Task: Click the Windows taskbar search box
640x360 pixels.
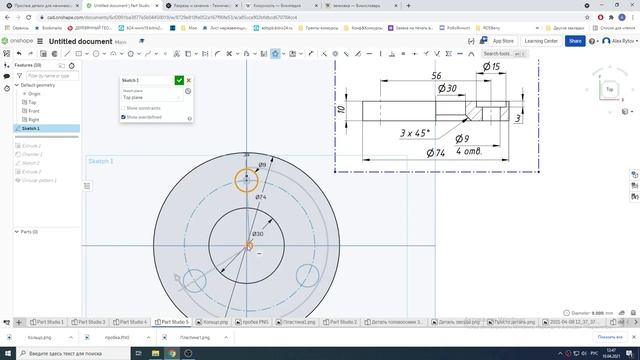Action: 73,353
